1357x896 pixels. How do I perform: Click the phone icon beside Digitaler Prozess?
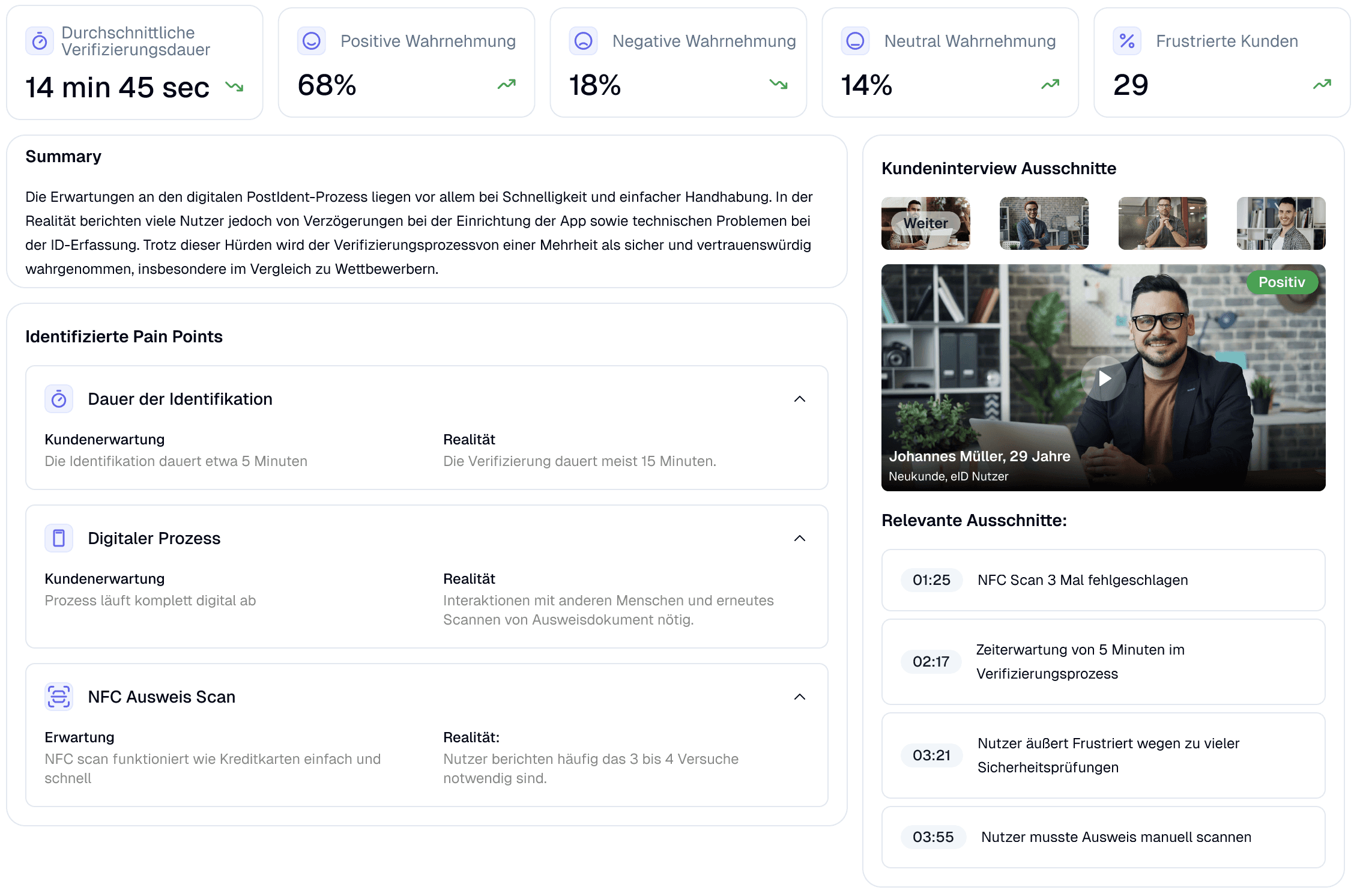[59, 538]
